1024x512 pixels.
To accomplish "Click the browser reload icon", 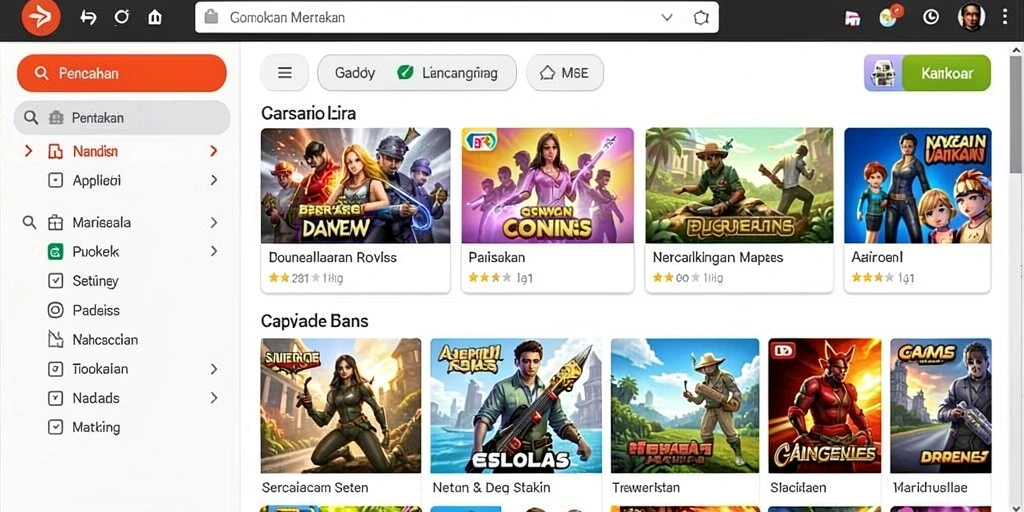I will click(121, 18).
